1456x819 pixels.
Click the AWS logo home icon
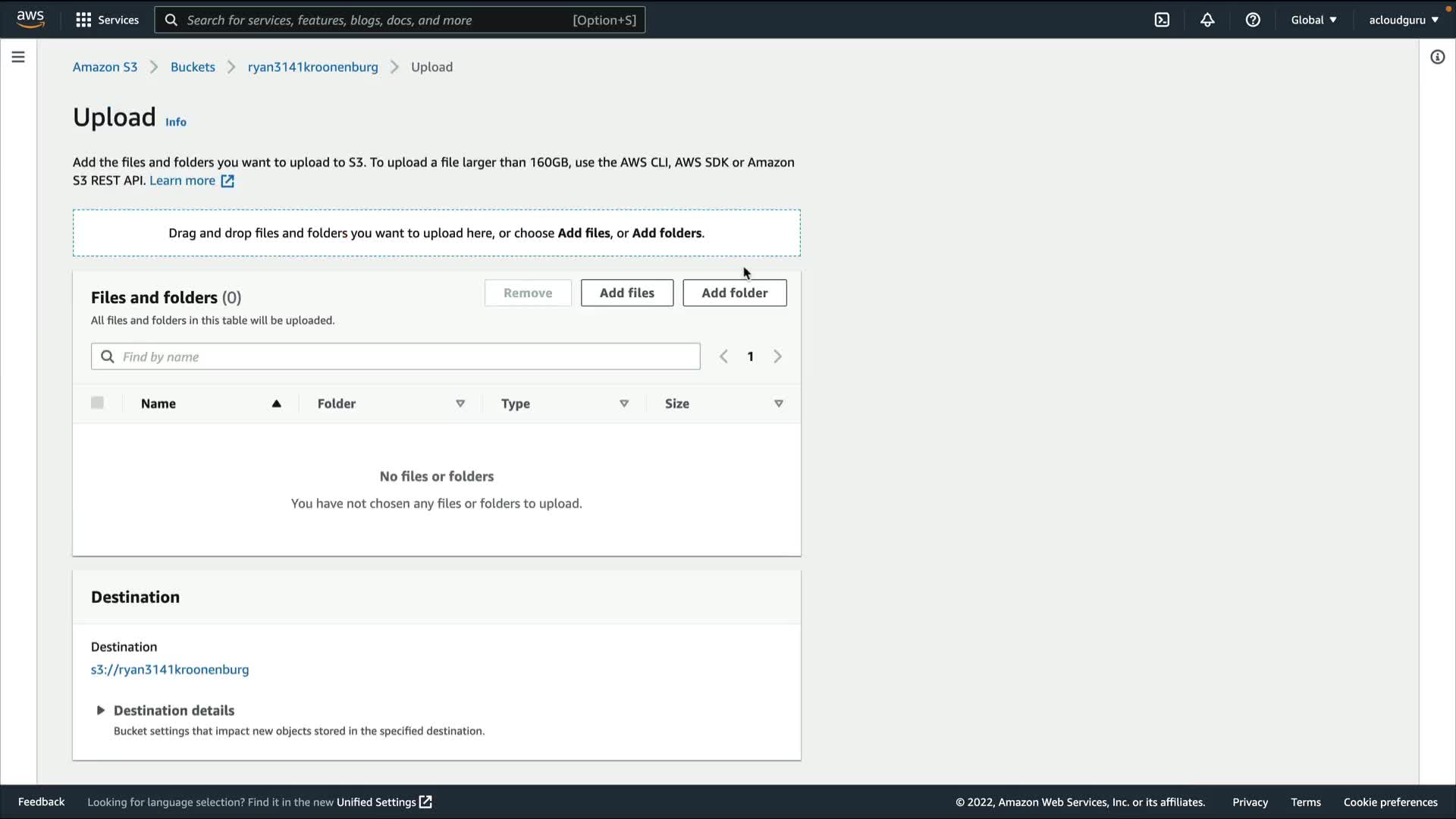[x=30, y=19]
